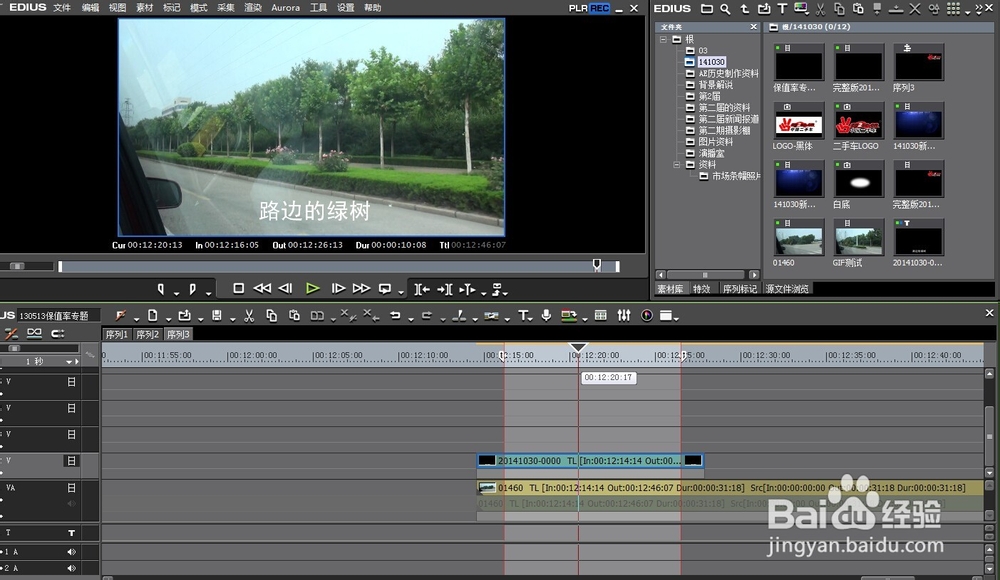The image size is (1000, 580).
Task: Click the Vector scope round icon
Action: [647, 315]
